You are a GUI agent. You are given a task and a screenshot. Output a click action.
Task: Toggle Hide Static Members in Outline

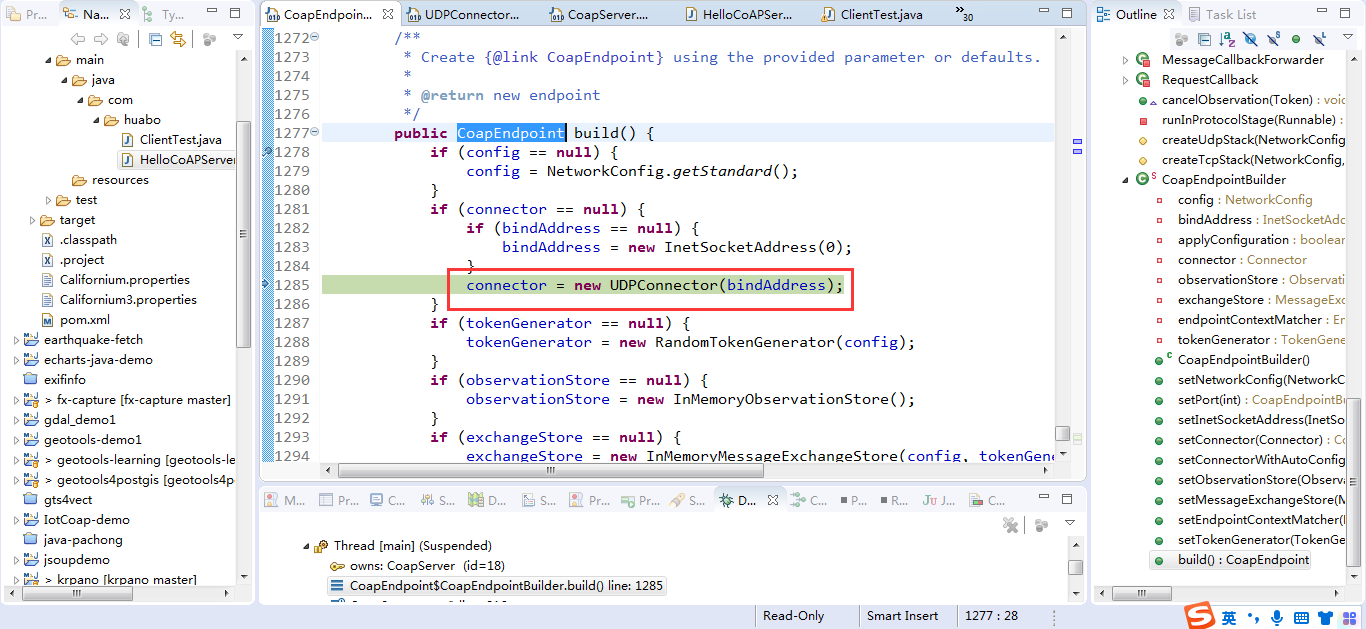tap(1273, 39)
